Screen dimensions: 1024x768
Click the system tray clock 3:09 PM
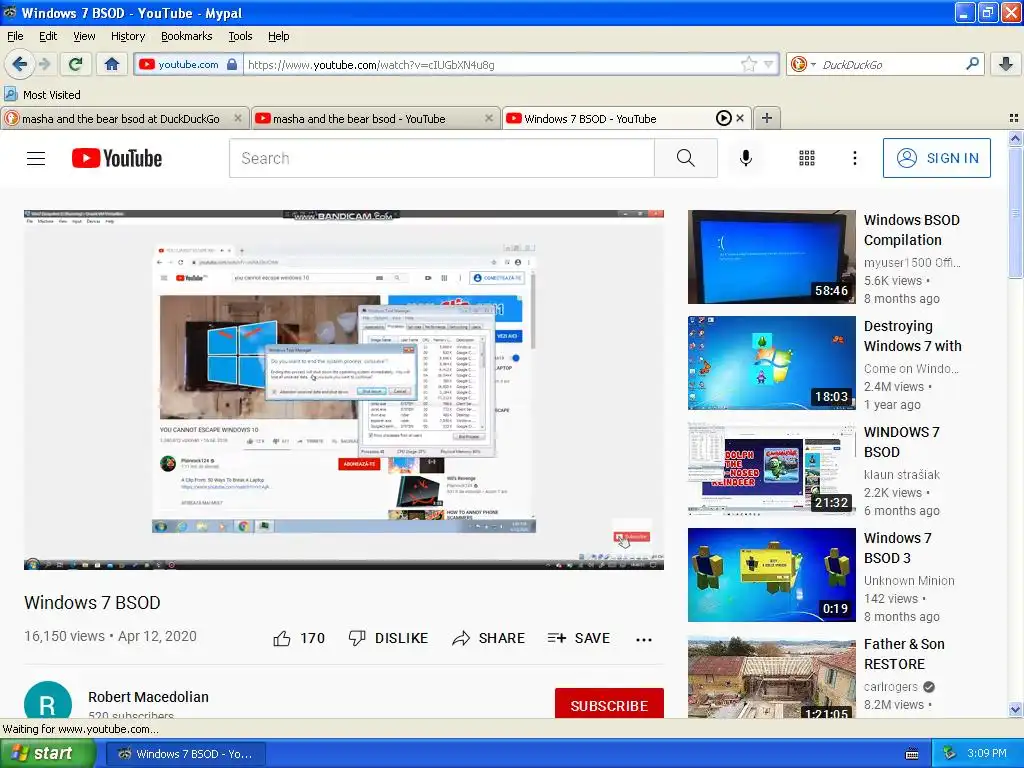[987, 753]
